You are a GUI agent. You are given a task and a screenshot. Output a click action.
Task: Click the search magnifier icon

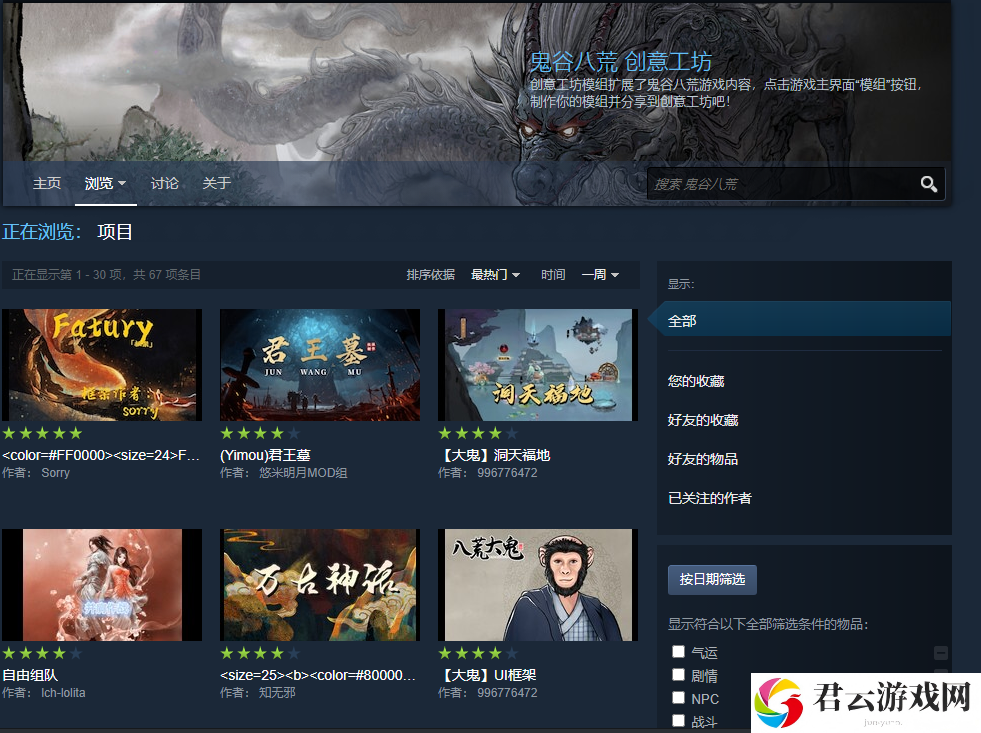(x=928, y=184)
